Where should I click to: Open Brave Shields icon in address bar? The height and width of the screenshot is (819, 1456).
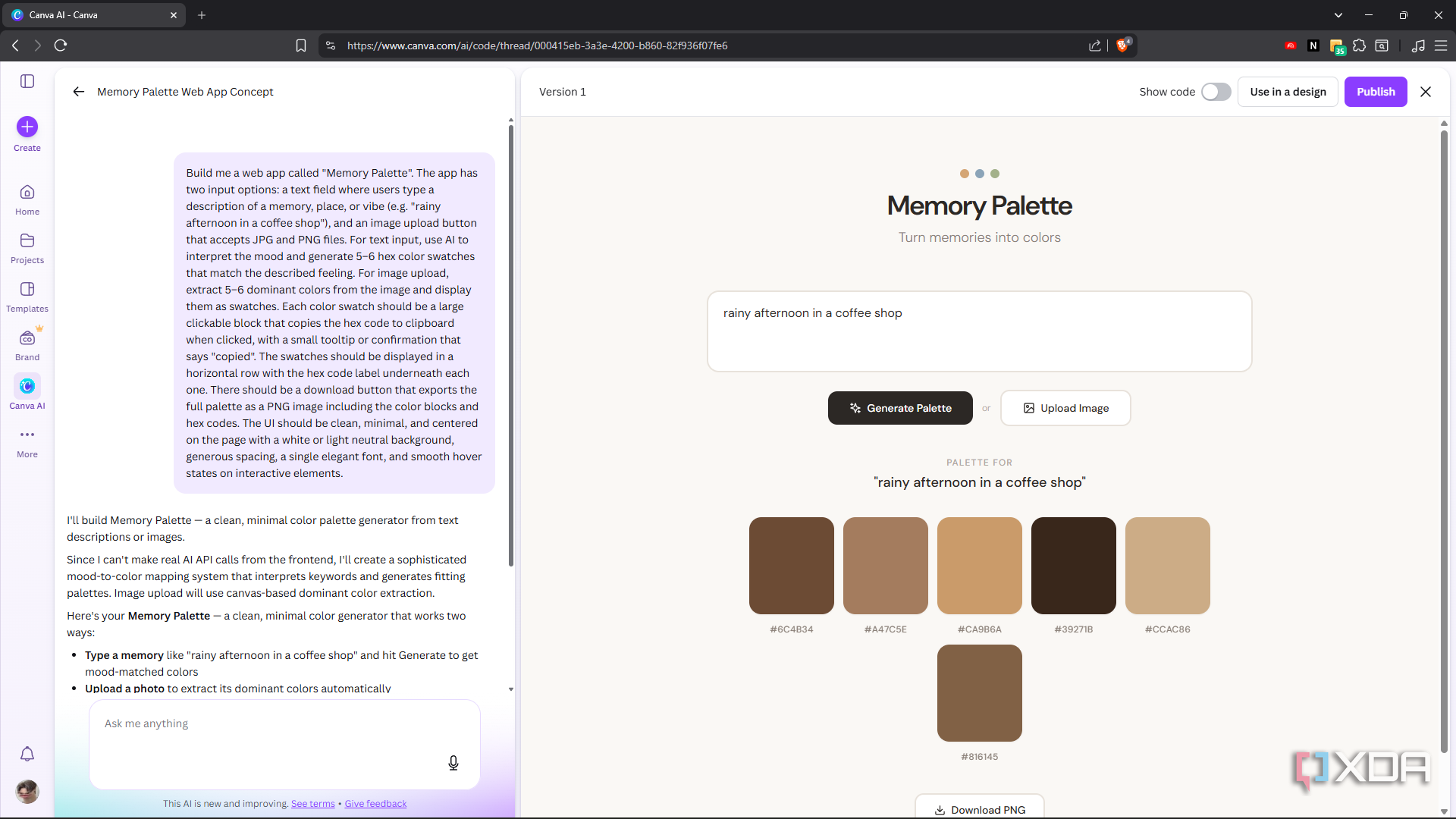1122,45
